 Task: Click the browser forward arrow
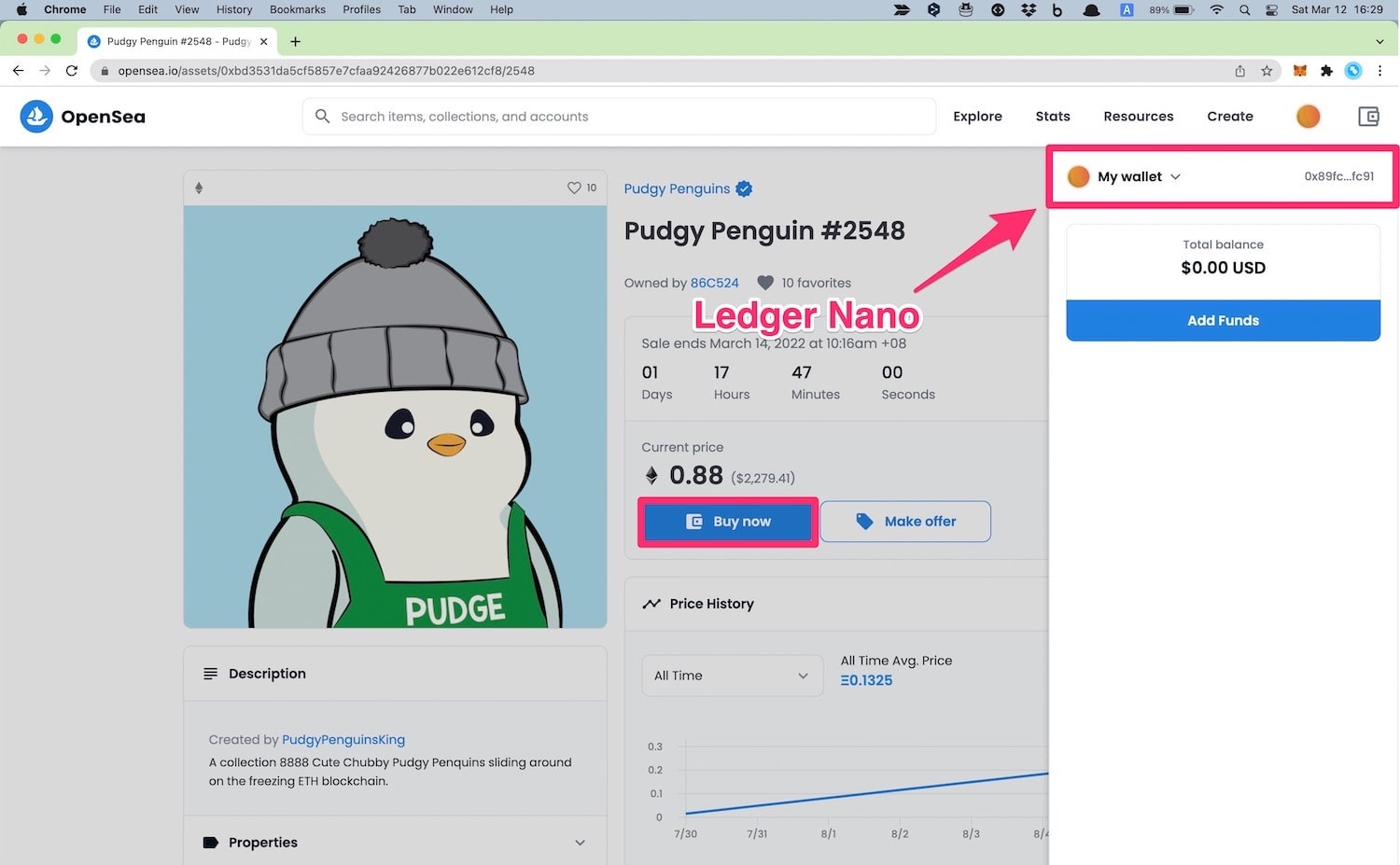pos(45,71)
